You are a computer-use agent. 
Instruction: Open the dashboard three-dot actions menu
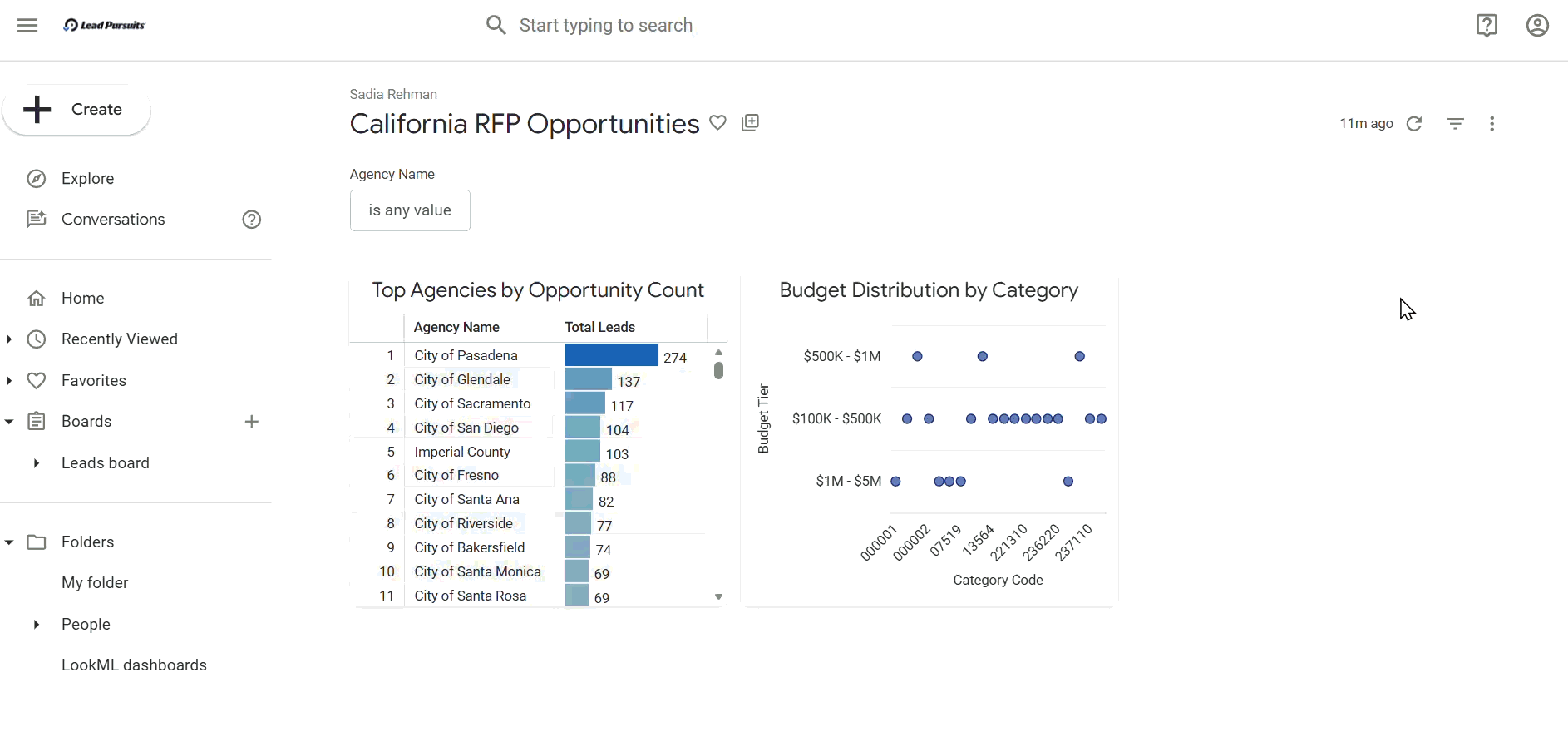click(1492, 124)
